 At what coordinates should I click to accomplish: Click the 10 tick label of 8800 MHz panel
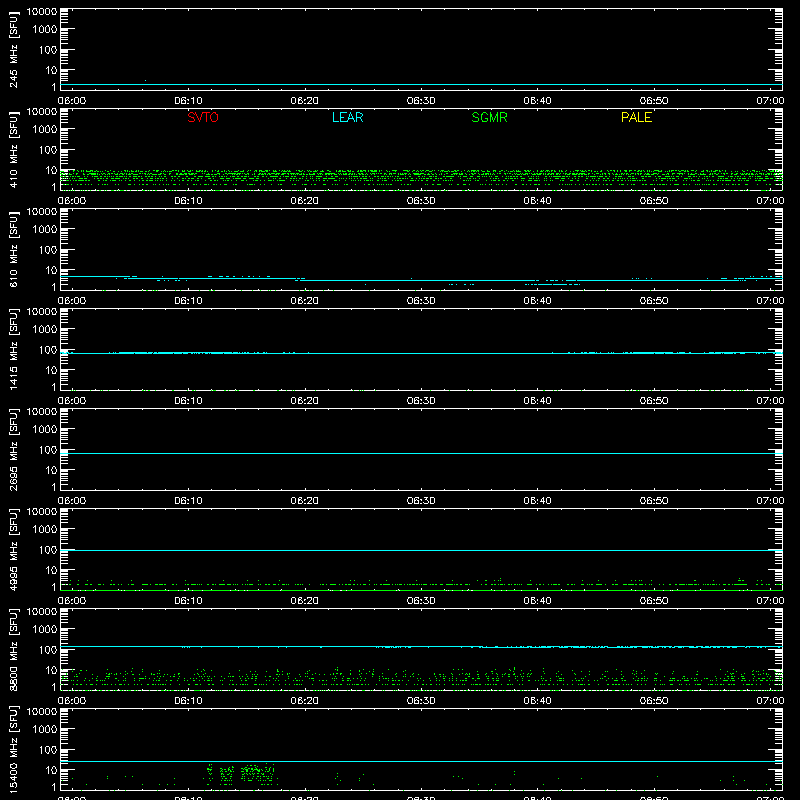tap(52, 670)
